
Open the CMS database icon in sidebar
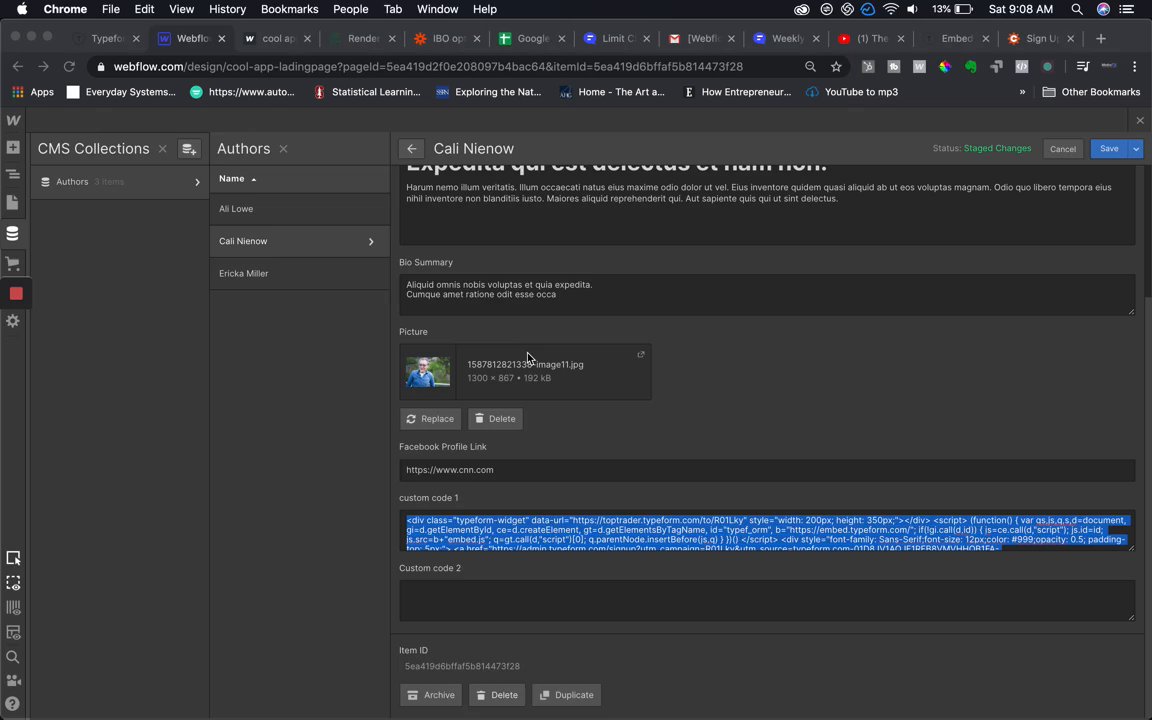tap(12, 234)
